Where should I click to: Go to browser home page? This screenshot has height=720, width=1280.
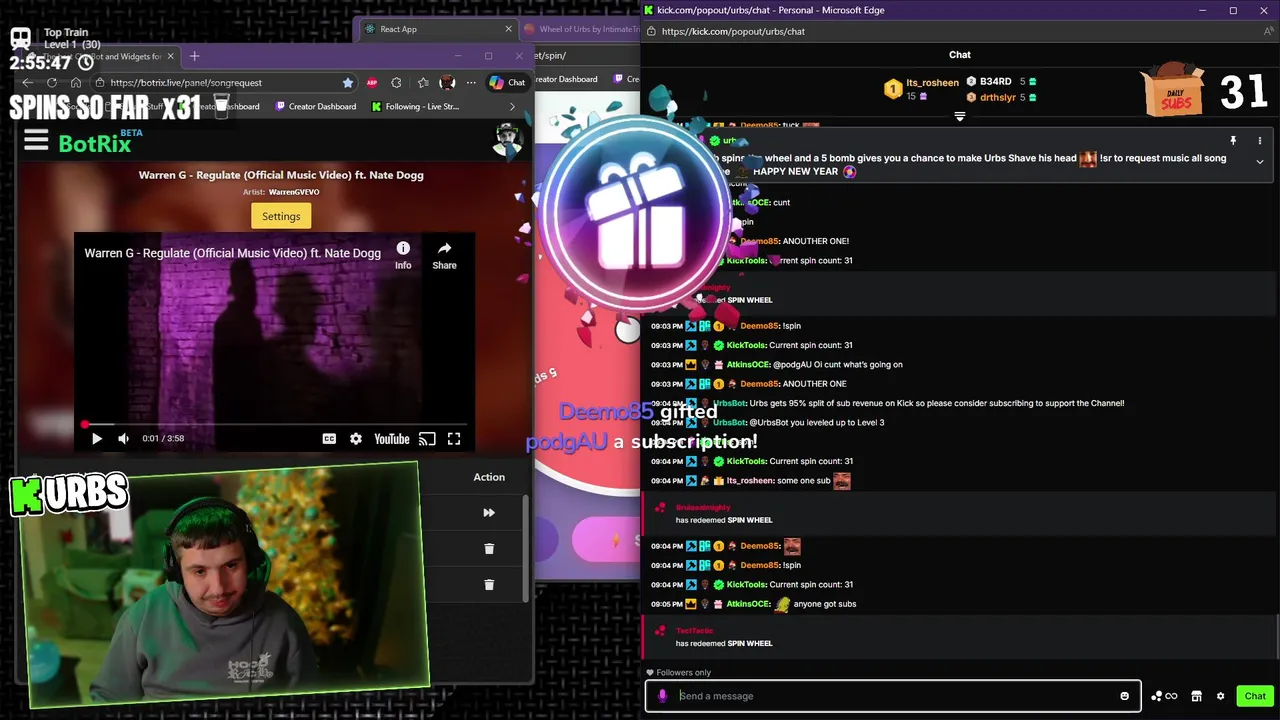tap(76, 83)
